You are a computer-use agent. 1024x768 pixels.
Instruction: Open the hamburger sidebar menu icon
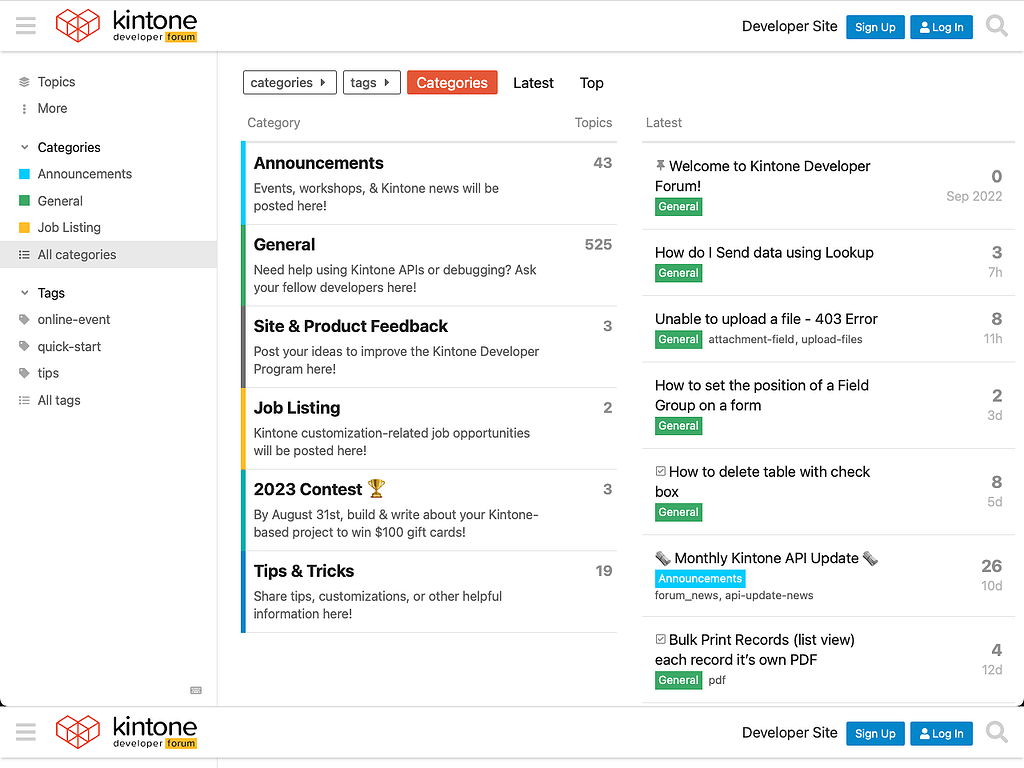point(26,27)
